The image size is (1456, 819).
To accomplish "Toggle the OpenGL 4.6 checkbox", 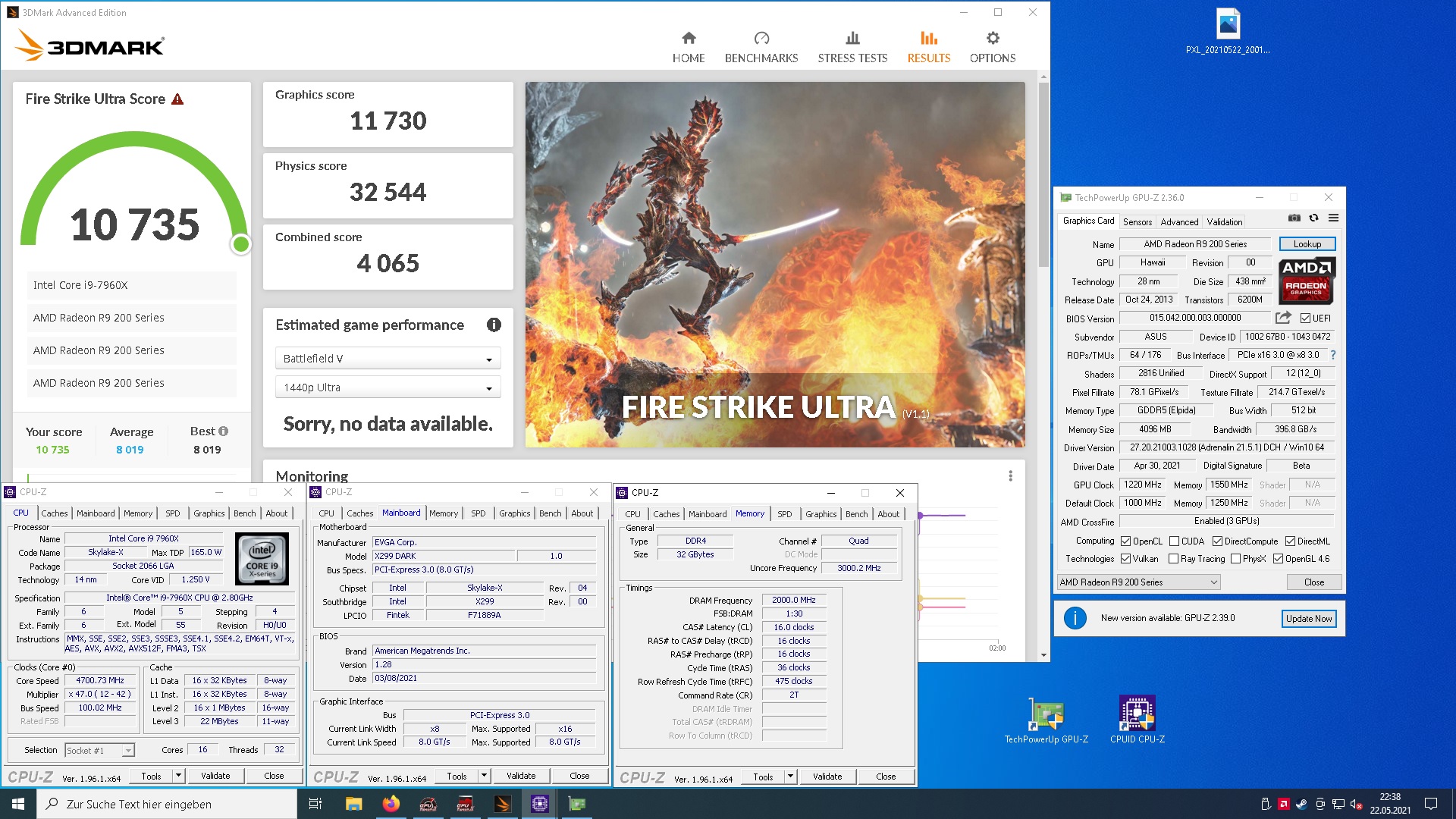I will click(x=1278, y=559).
